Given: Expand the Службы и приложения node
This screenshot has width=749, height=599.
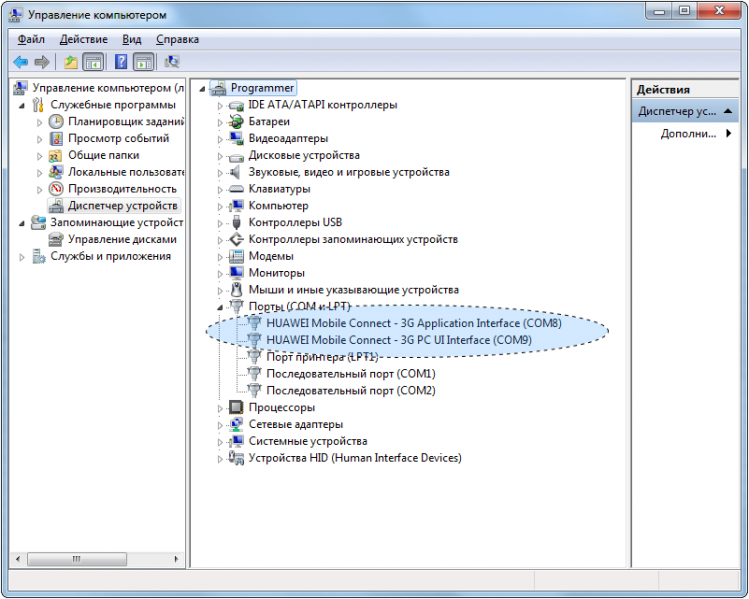Looking at the screenshot, I should pyautogui.click(x=22, y=257).
